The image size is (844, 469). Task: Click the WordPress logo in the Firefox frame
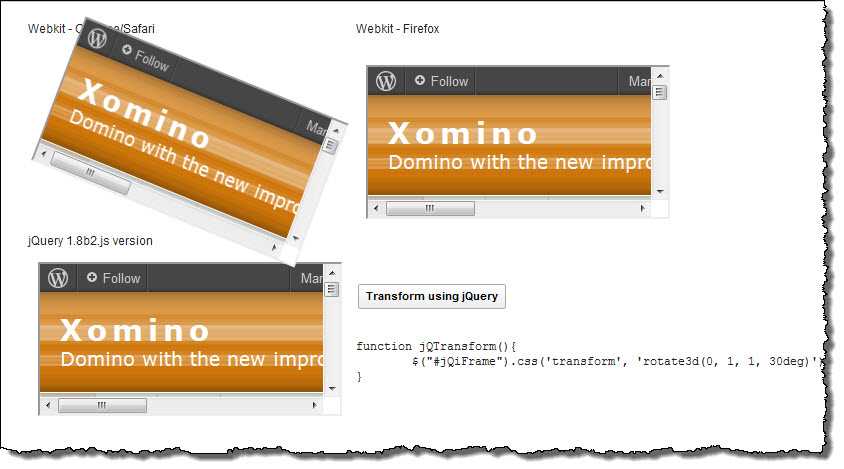386,81
